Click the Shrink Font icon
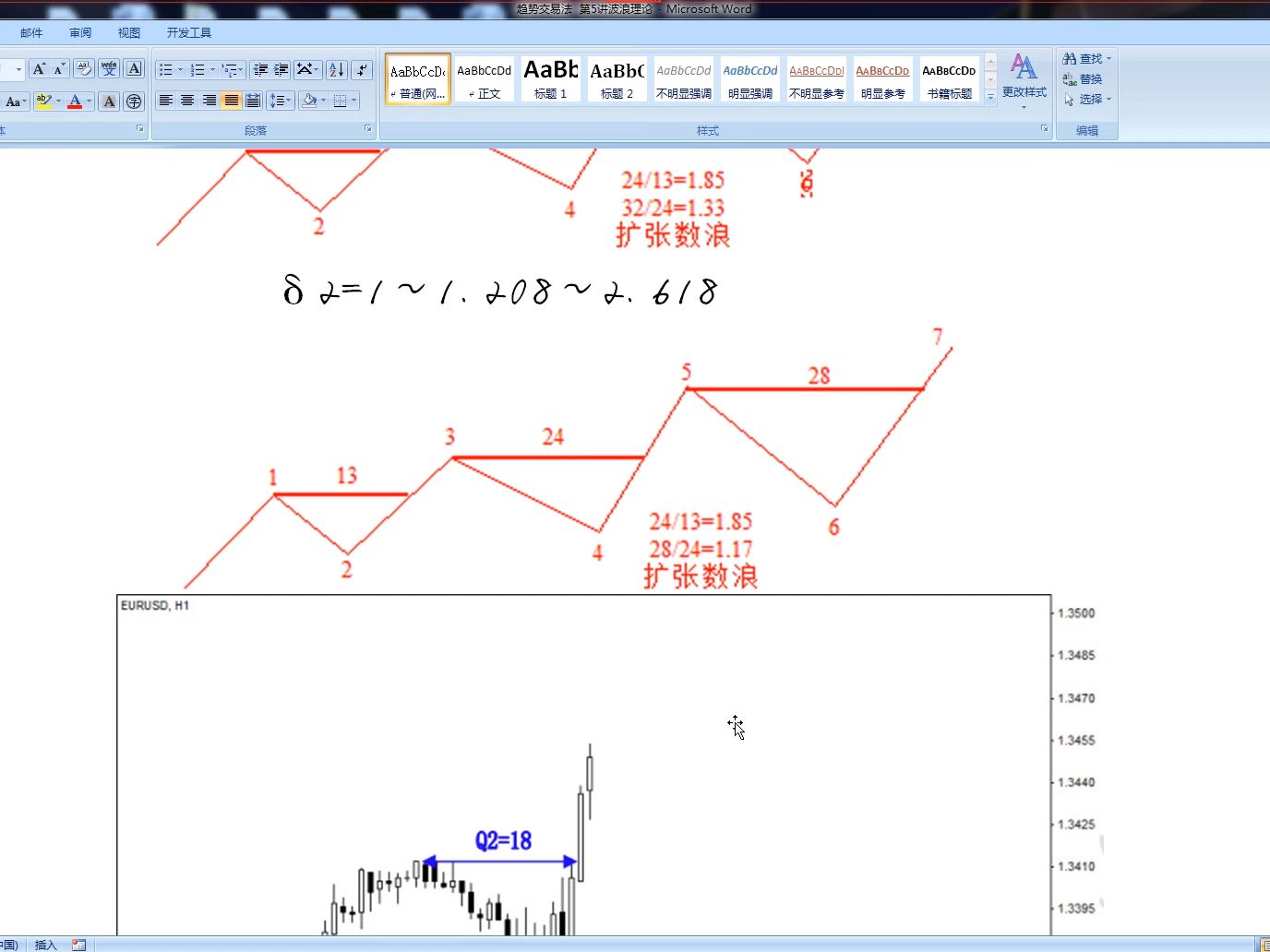This screenshot has width=1270, height=952. (59, 69)
